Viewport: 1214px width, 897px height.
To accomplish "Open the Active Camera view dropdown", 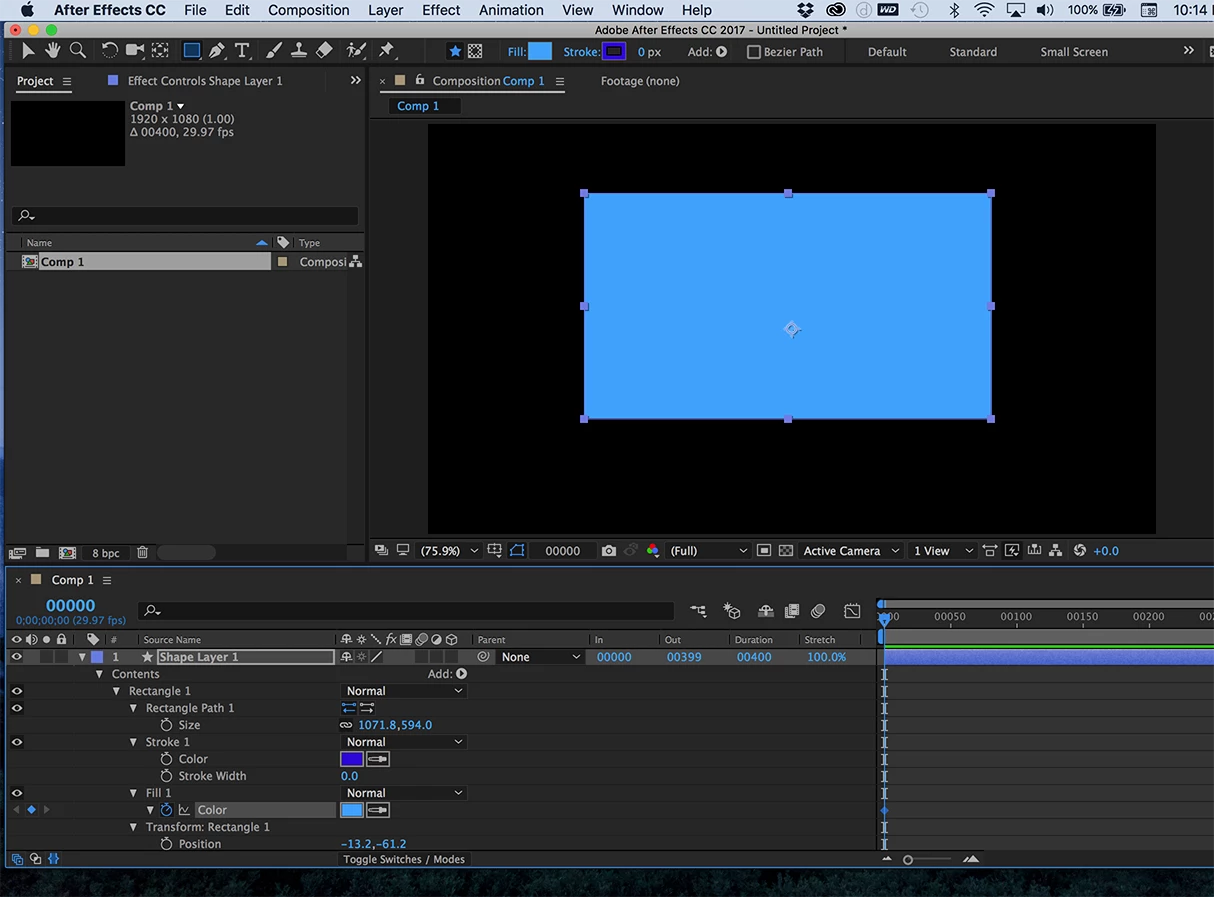I will (x=851, y=551).
